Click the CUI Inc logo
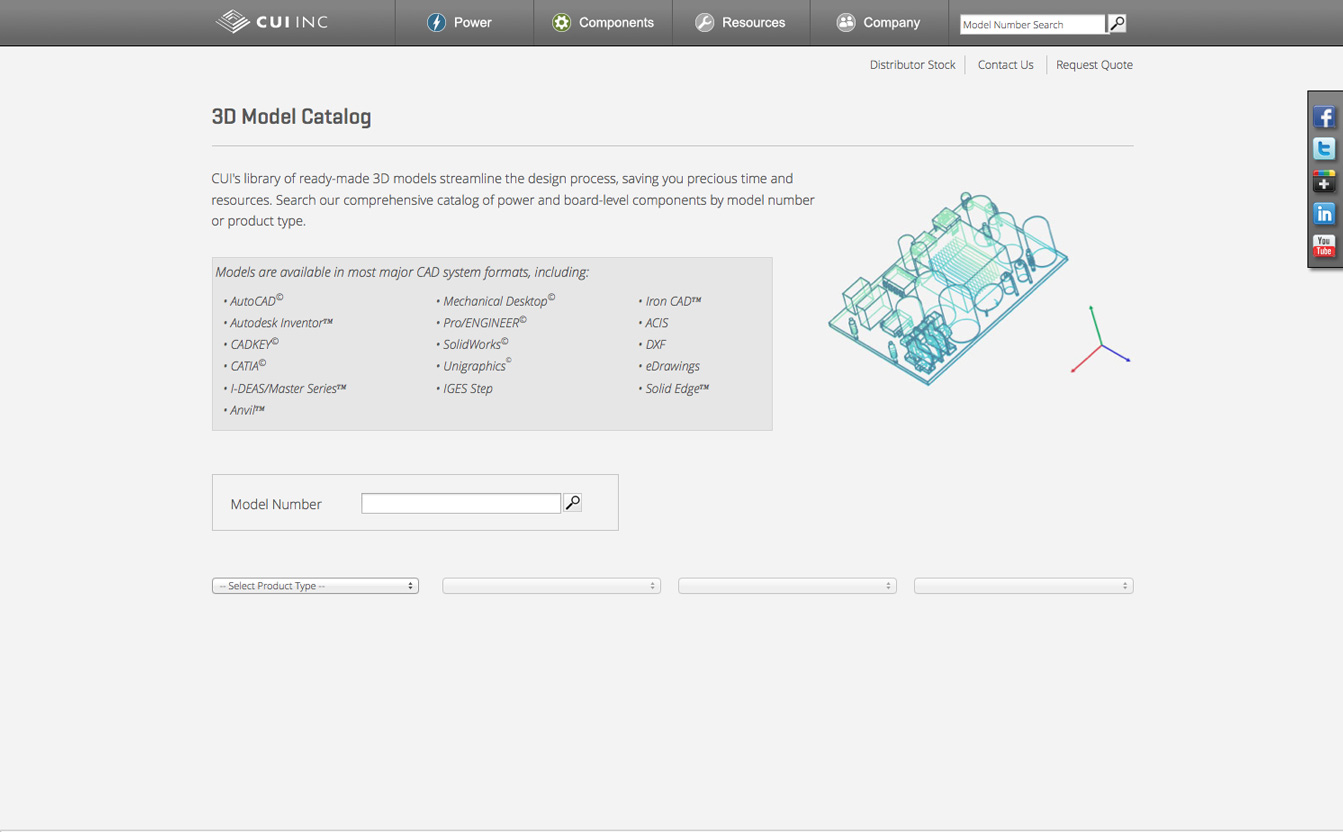The width and height of the screenshot is (1343, 832). [x=272, y=22]
